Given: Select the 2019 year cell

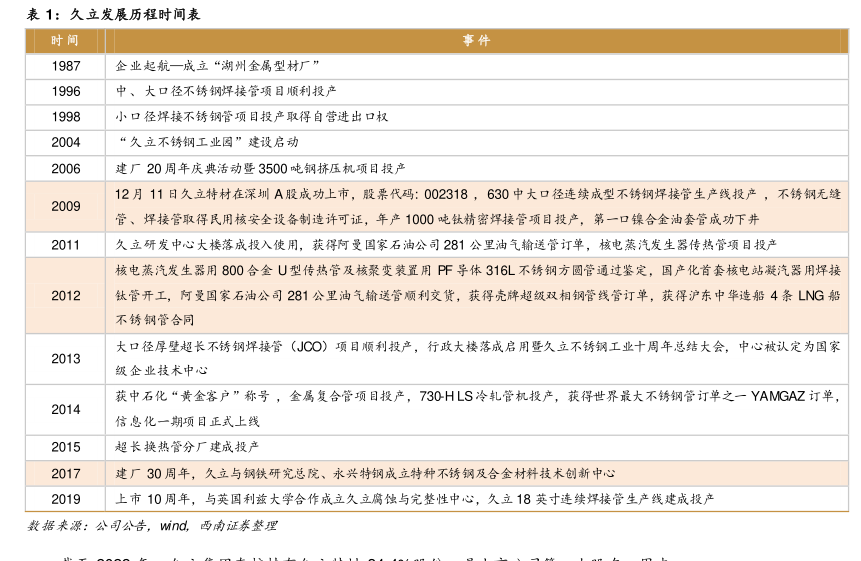Looking at the screenshot, I should tap(66, 499).
